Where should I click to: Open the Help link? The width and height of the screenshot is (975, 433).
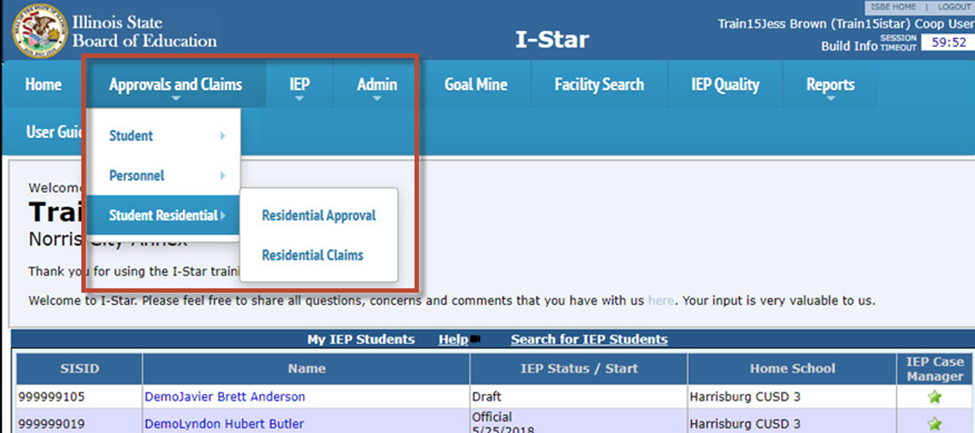coord(453,340)
